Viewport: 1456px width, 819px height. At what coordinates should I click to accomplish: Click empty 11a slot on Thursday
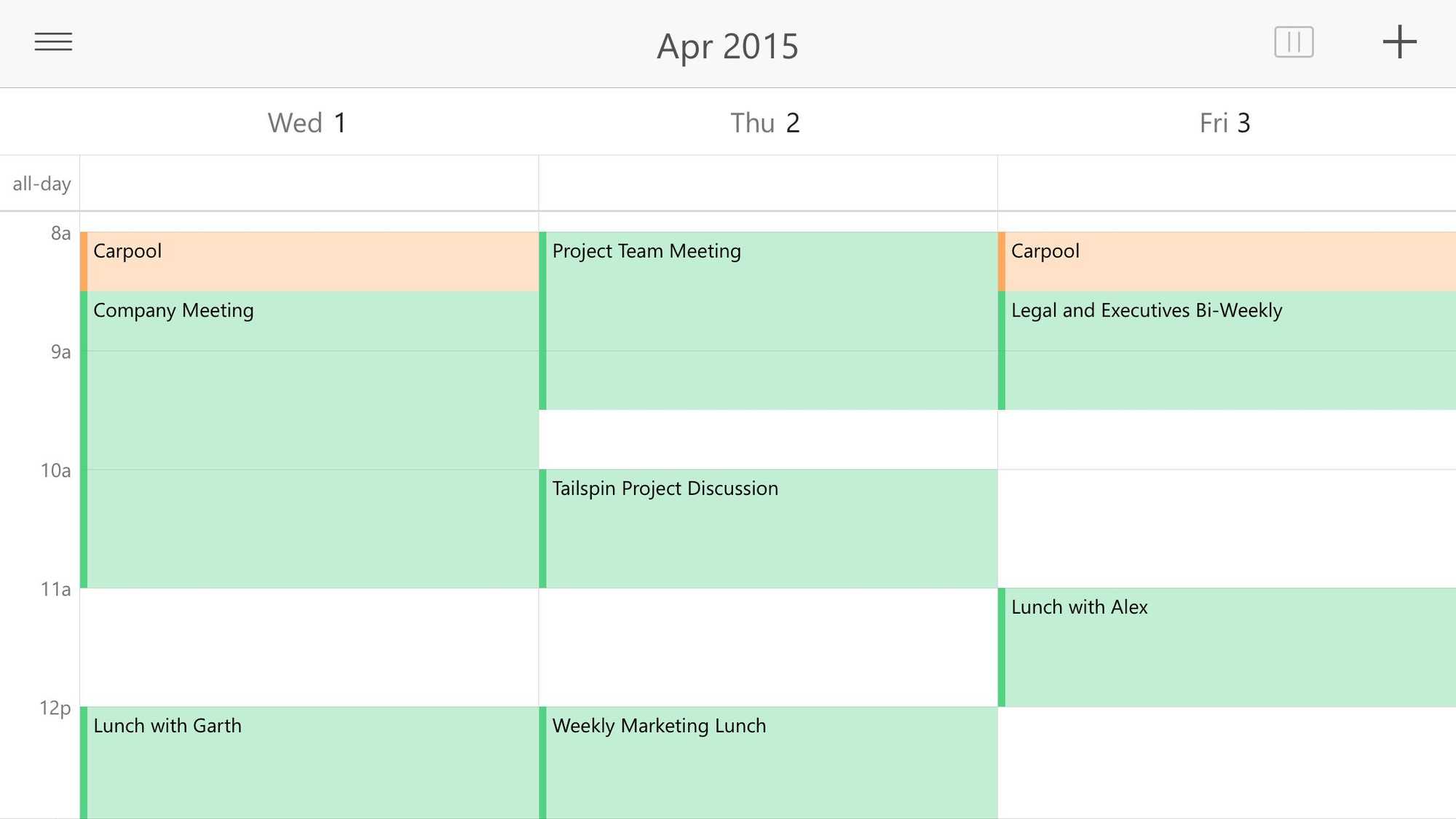[768, 647]
